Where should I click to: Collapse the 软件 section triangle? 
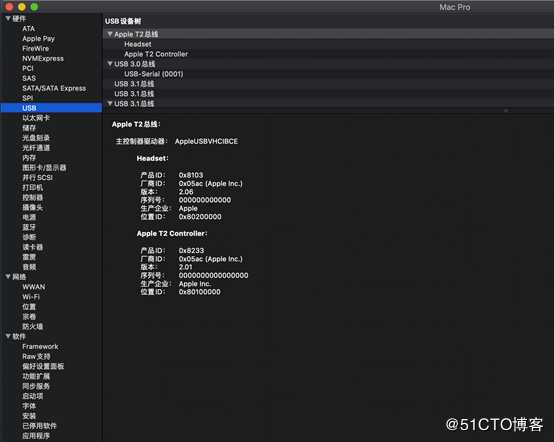click(x=8, y=336)
